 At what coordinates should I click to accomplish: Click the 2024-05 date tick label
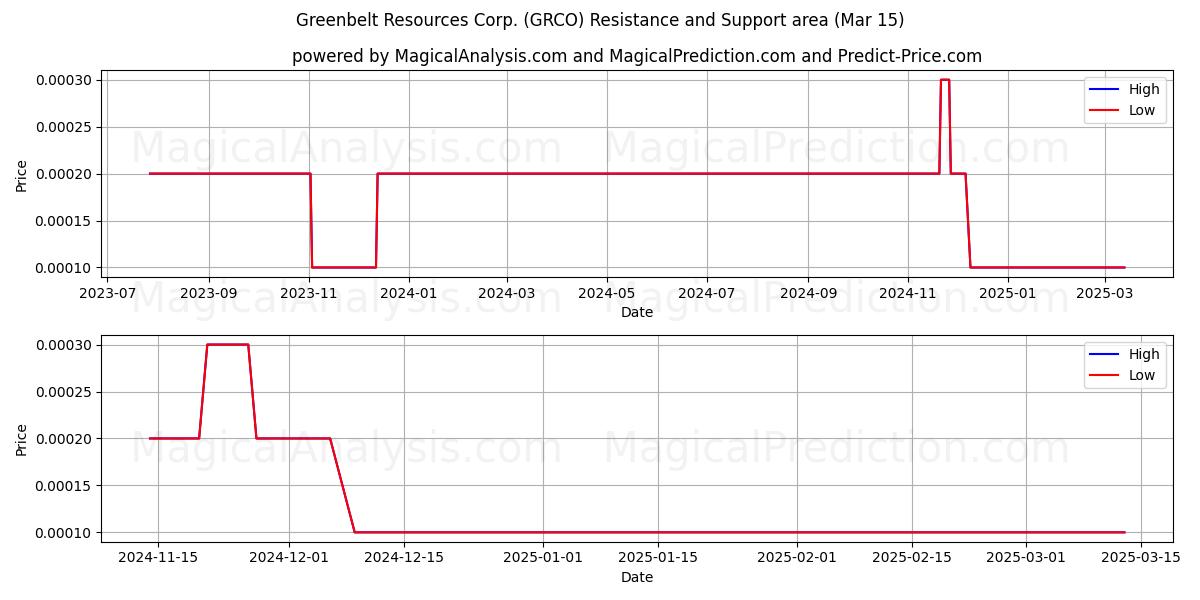click(x=607, y=294)
